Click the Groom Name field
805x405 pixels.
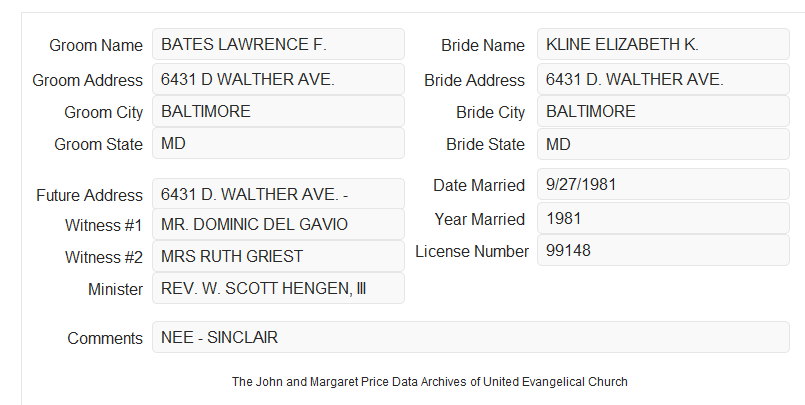[278, 44]
